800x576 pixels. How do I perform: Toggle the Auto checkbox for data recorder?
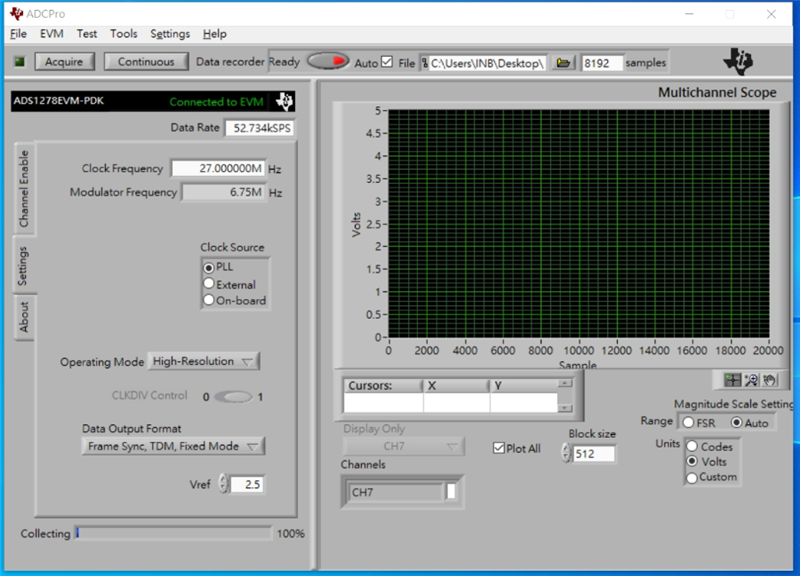tap(387, 62)
